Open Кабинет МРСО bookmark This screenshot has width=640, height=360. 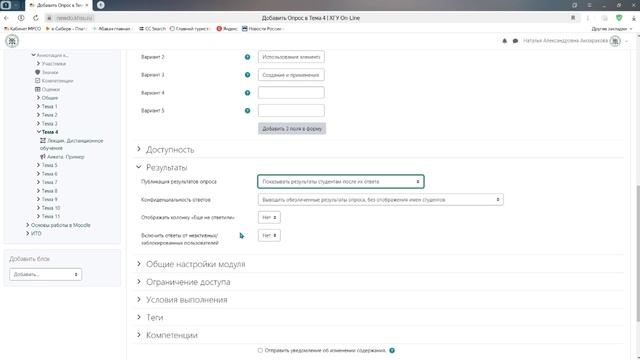coord(22,29)
